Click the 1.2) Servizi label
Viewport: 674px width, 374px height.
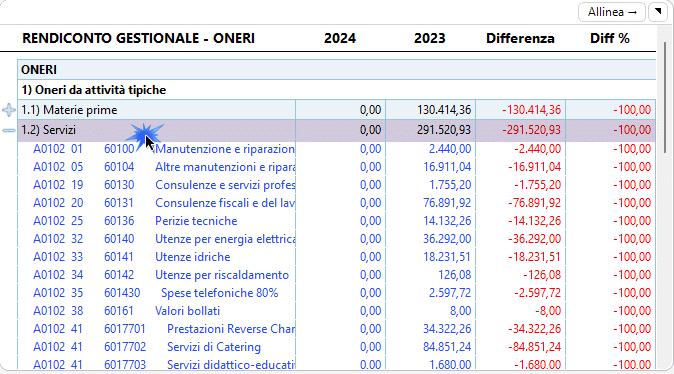click(49, 130)
